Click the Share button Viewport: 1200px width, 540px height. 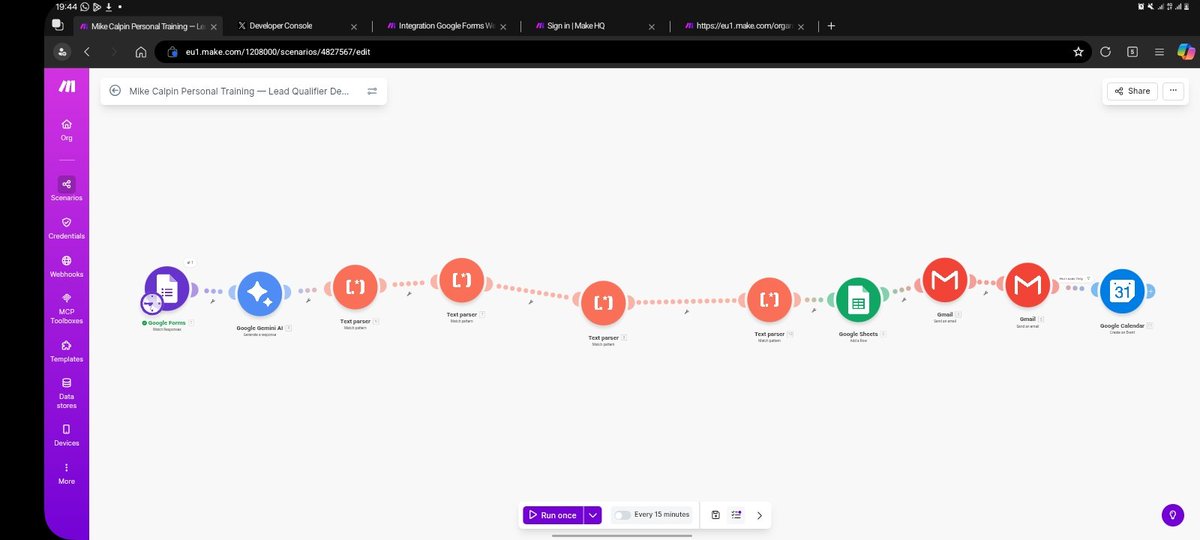[x=1132, y=91]
